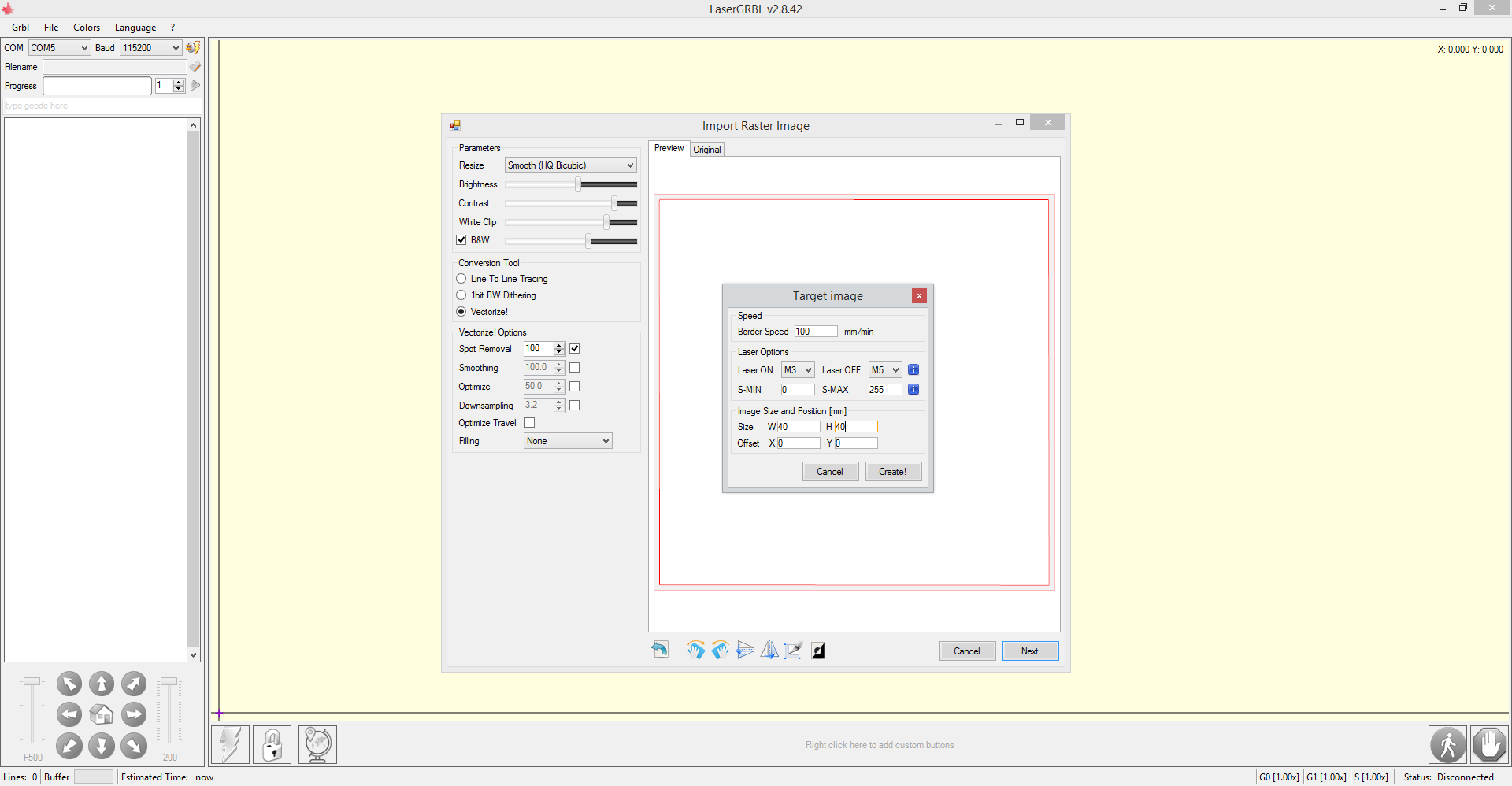Click the Home icon in jog panel
Viewport: 1512px width, 786px height.
coord(102,714)
